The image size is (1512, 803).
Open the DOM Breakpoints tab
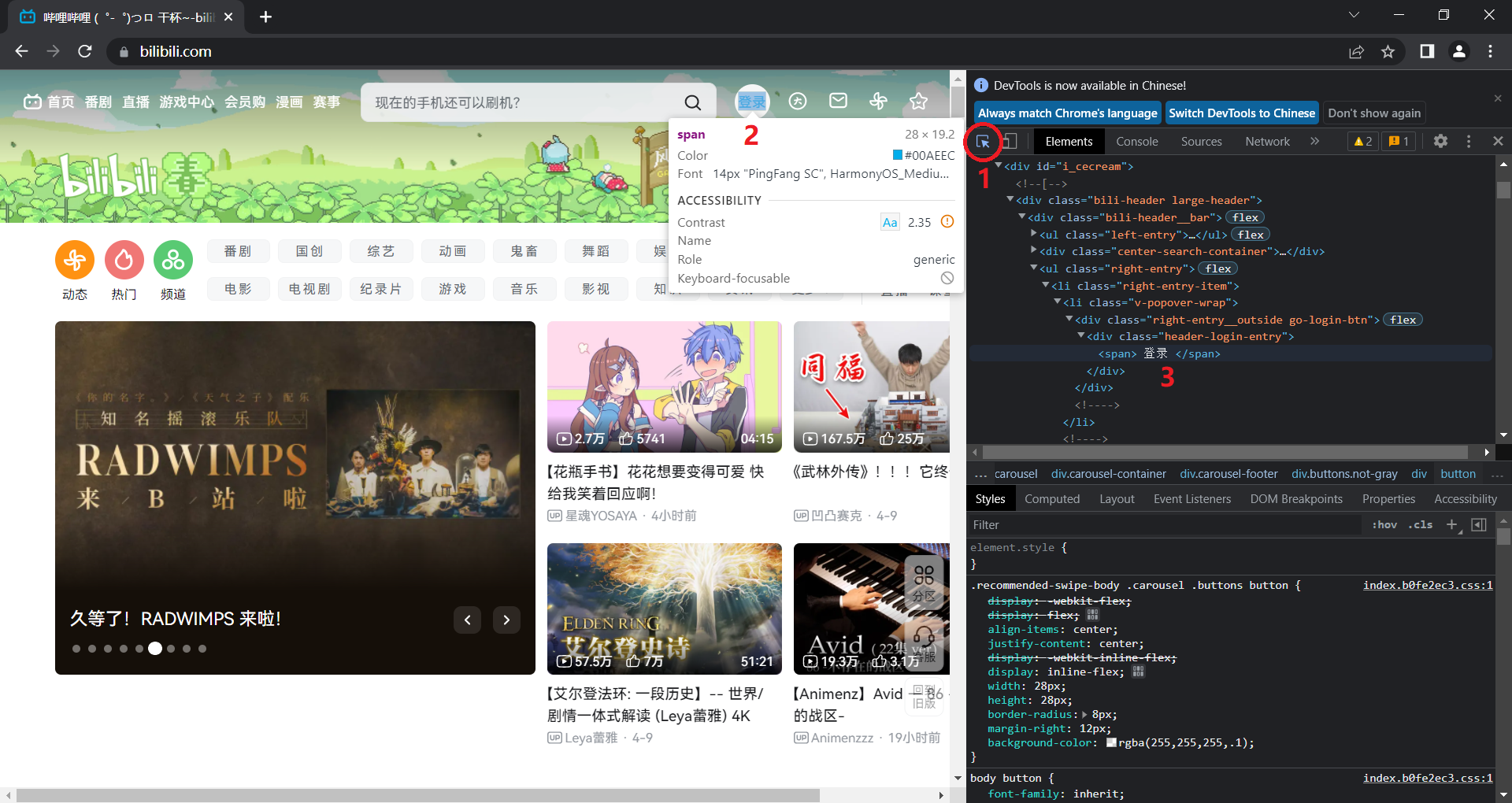[1296, 499]
